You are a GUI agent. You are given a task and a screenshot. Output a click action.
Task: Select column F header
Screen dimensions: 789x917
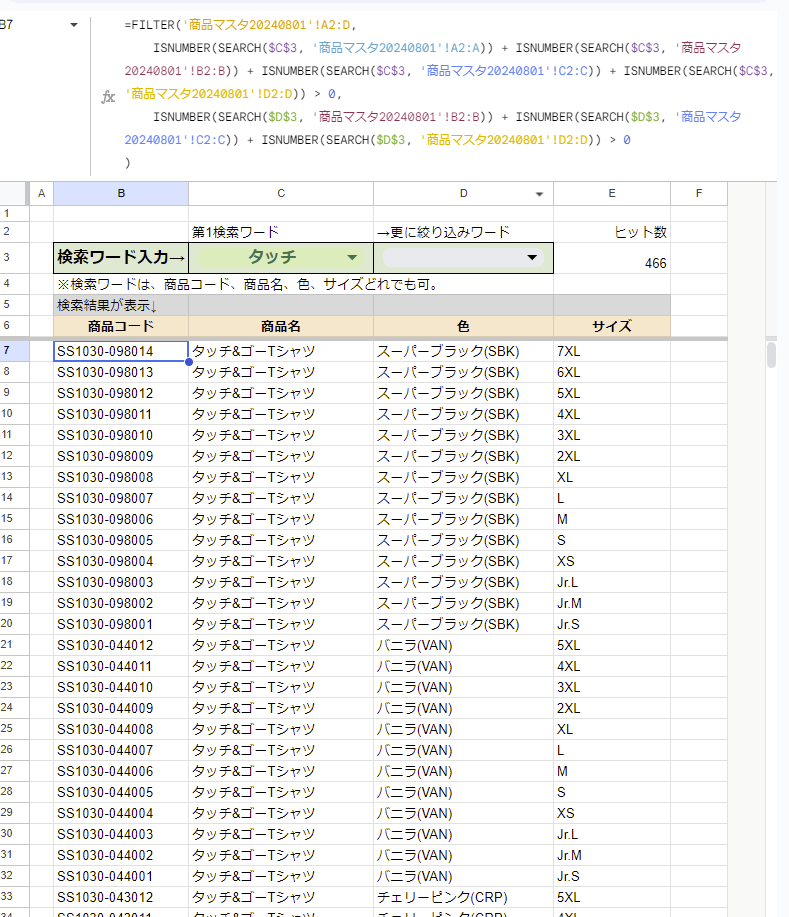pos(698,194)
